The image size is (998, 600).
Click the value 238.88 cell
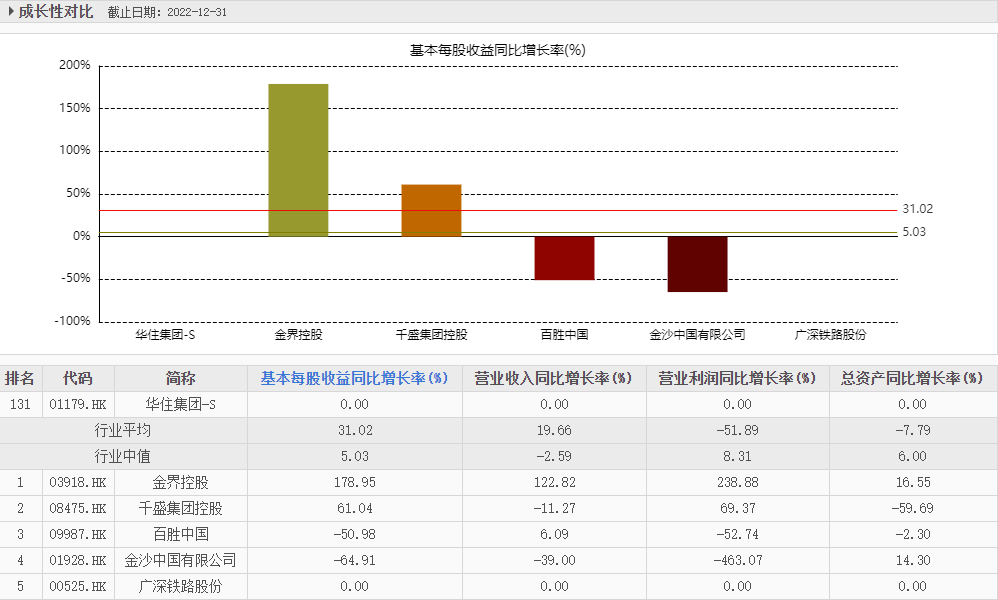[x=738, y=483]
